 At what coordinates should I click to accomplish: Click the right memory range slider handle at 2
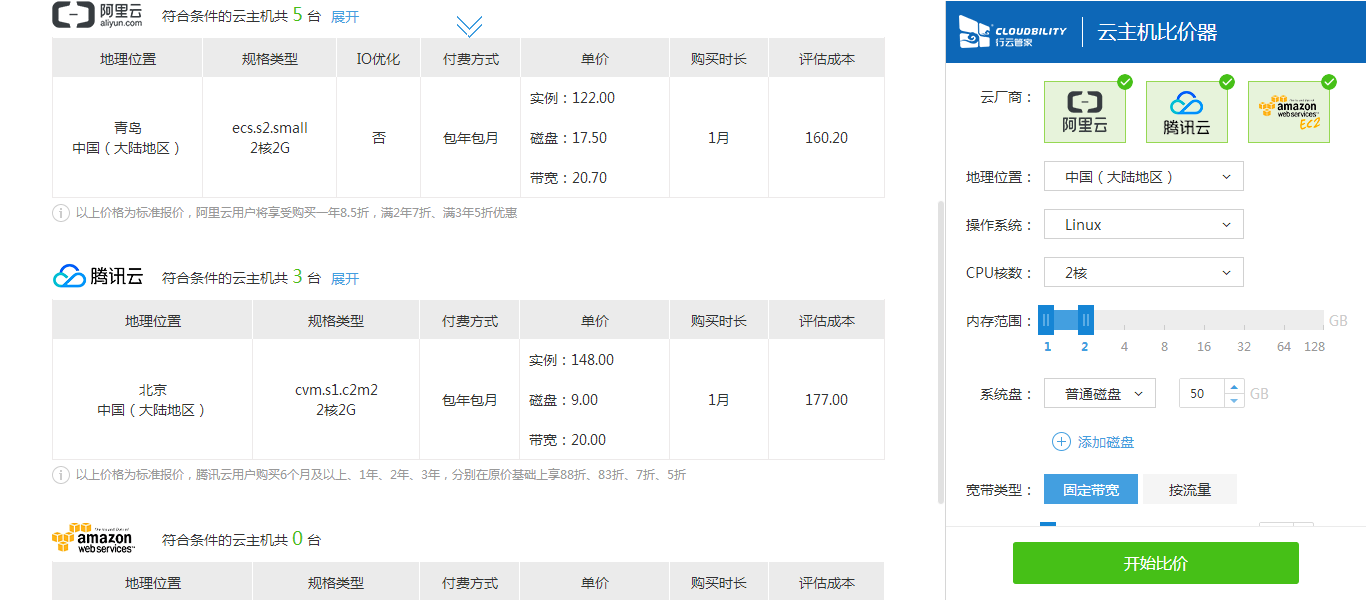pyautogui.click(x=1086, y=320)
